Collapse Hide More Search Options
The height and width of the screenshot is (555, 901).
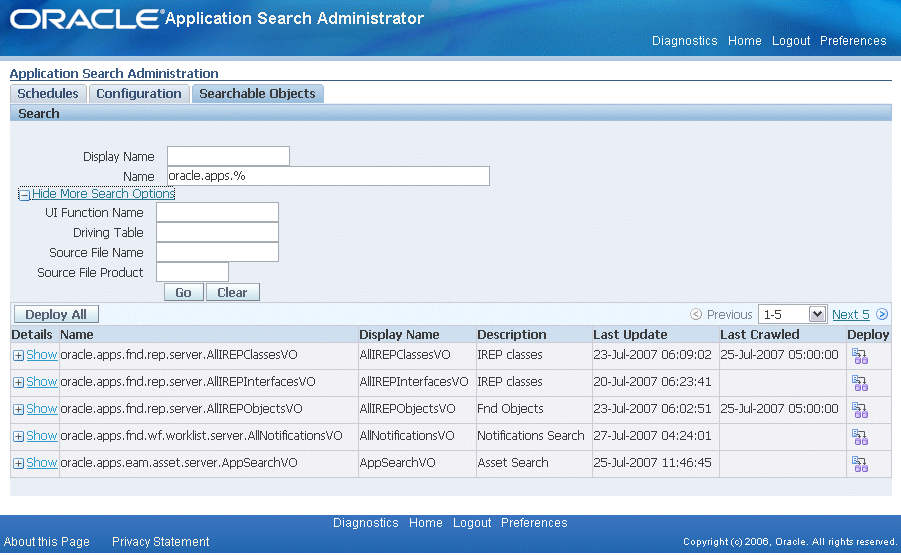coord(97,194)
